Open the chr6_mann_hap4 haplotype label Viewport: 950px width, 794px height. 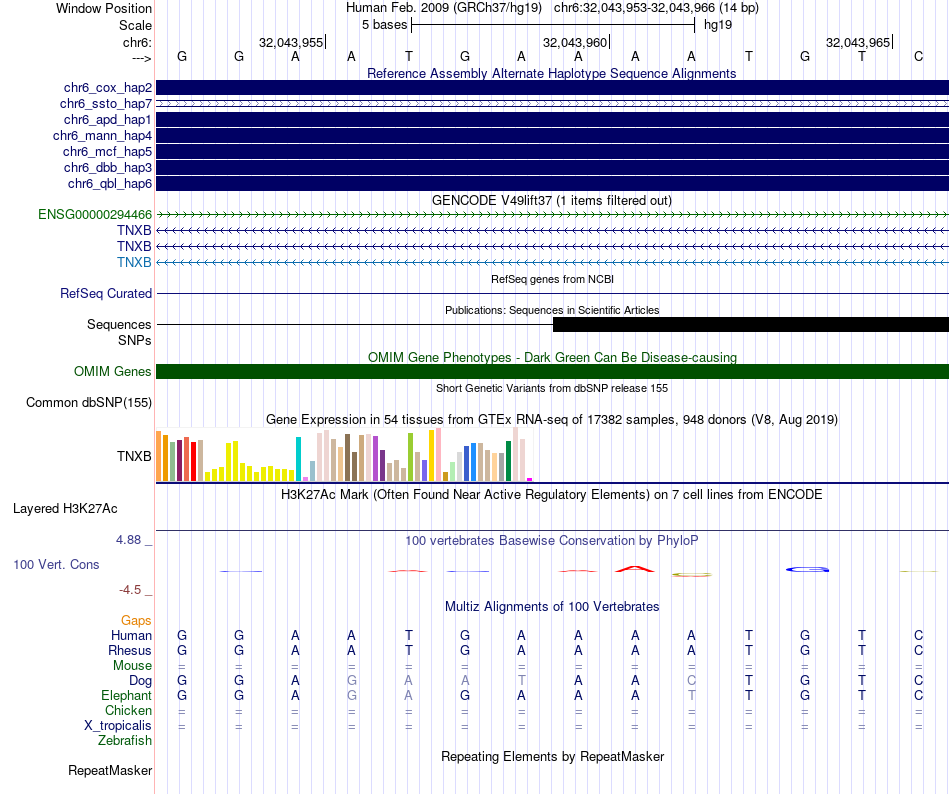102,136
